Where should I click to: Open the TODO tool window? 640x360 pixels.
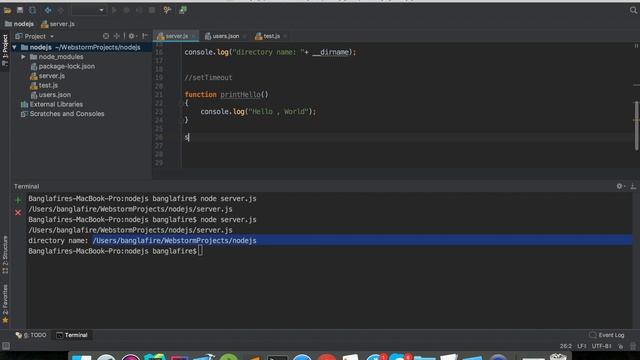coord(31,335)
